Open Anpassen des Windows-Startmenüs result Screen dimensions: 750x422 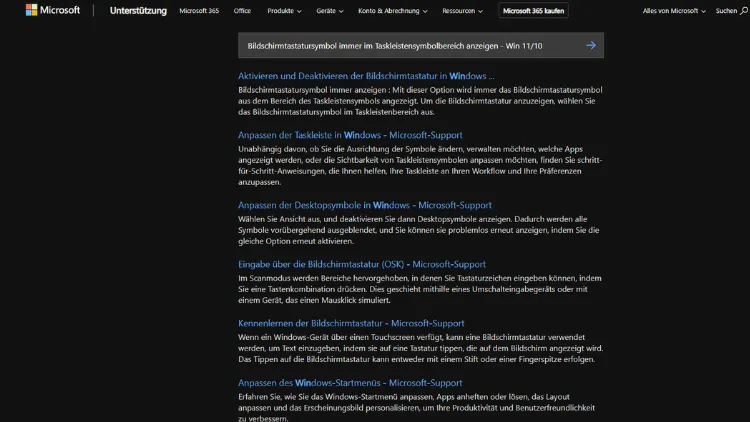tap(350, 383)
